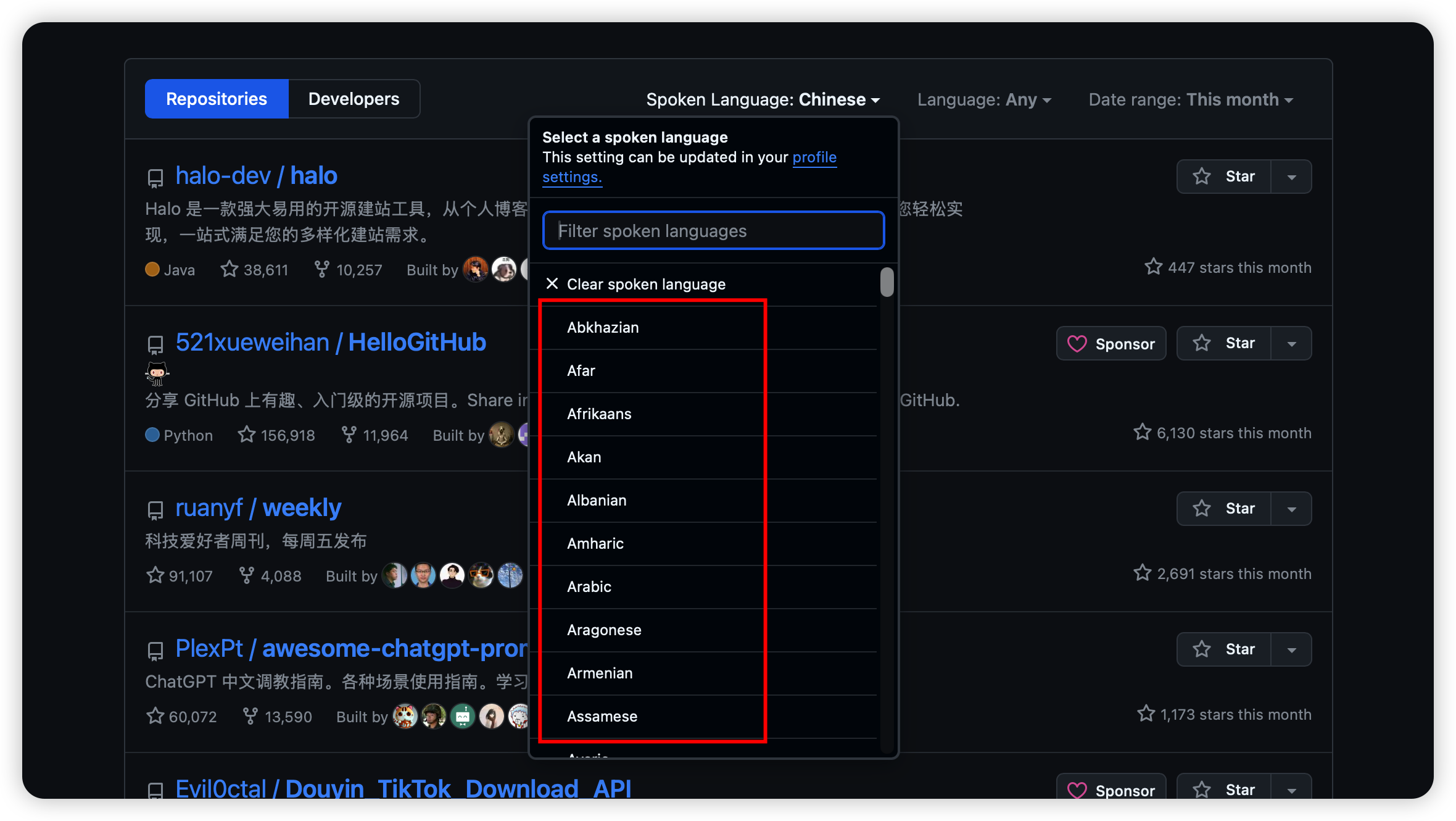Open stargazers star icon beside 156,918
This screenshot has width=1456, height=821.
click(x=247, y=435)
